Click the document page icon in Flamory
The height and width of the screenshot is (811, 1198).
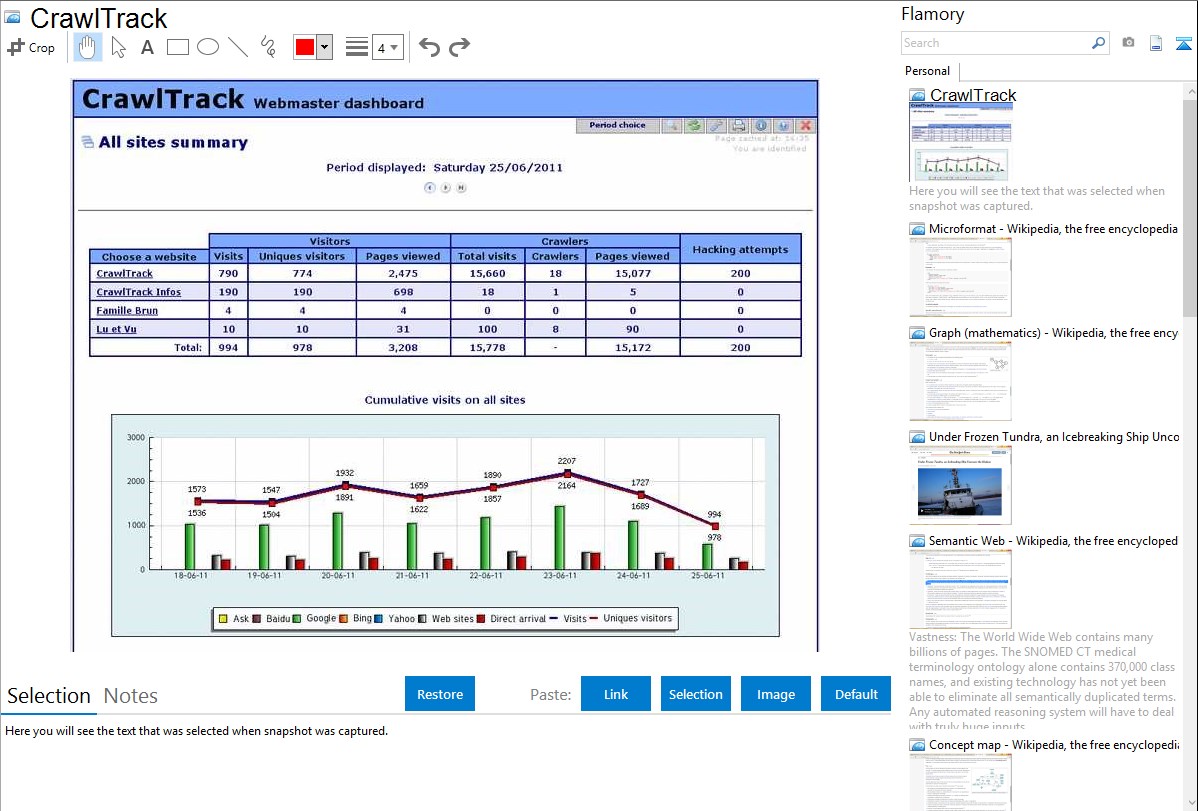click(1156, 43)
